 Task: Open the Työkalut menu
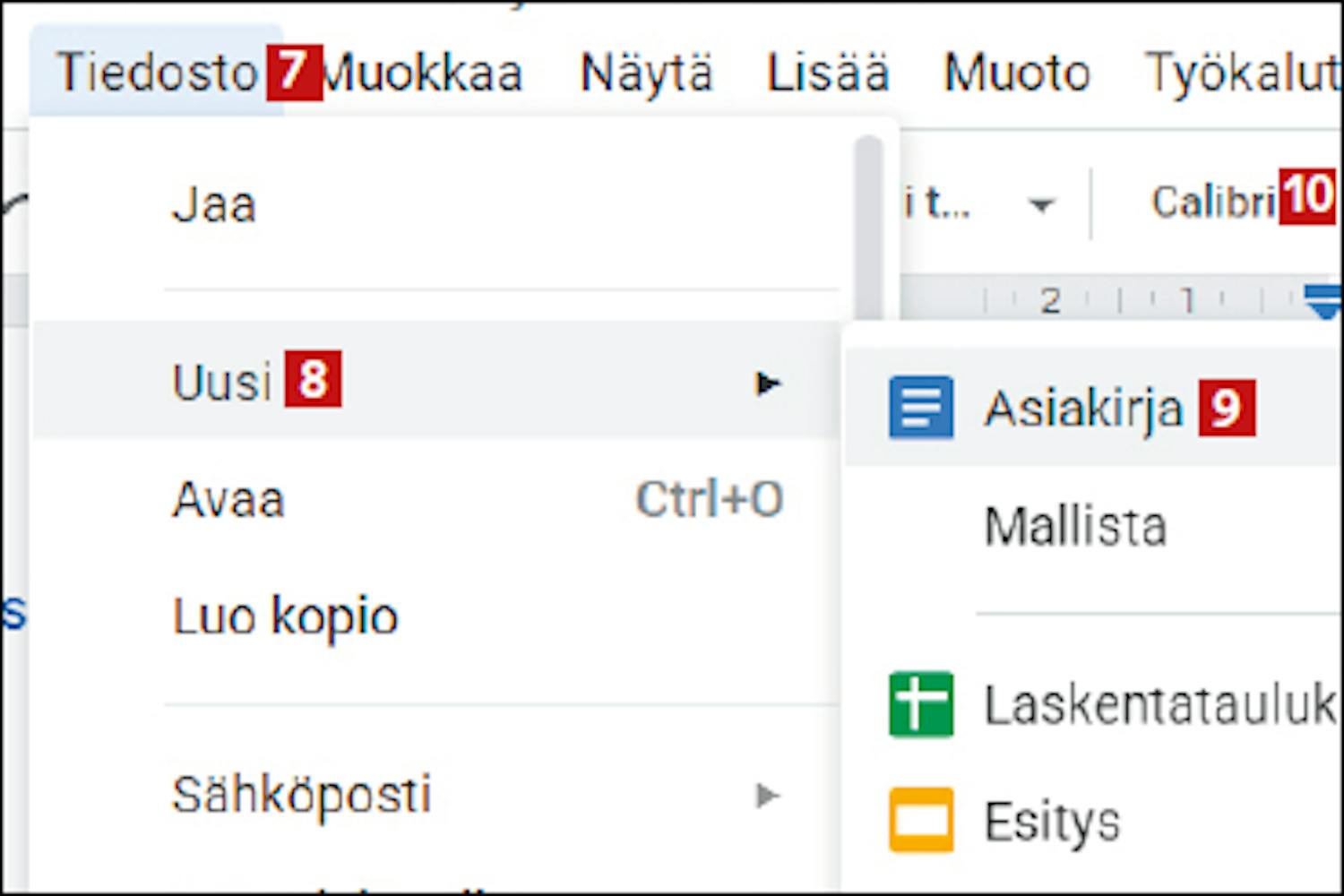pyautogui.click(x=1244, y=72)
